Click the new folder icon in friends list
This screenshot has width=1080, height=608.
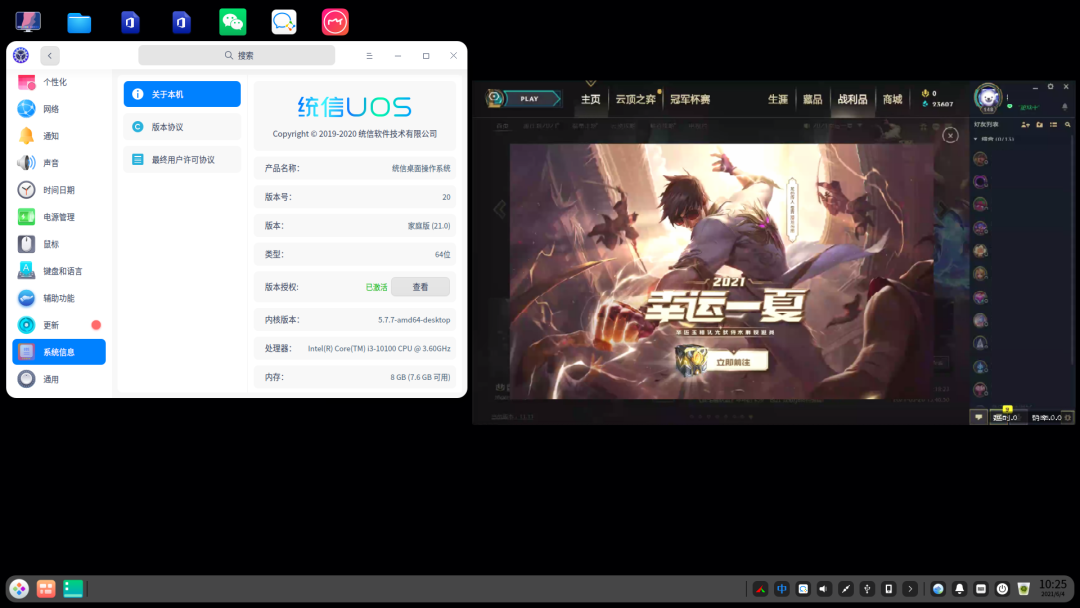point(1040,125)
